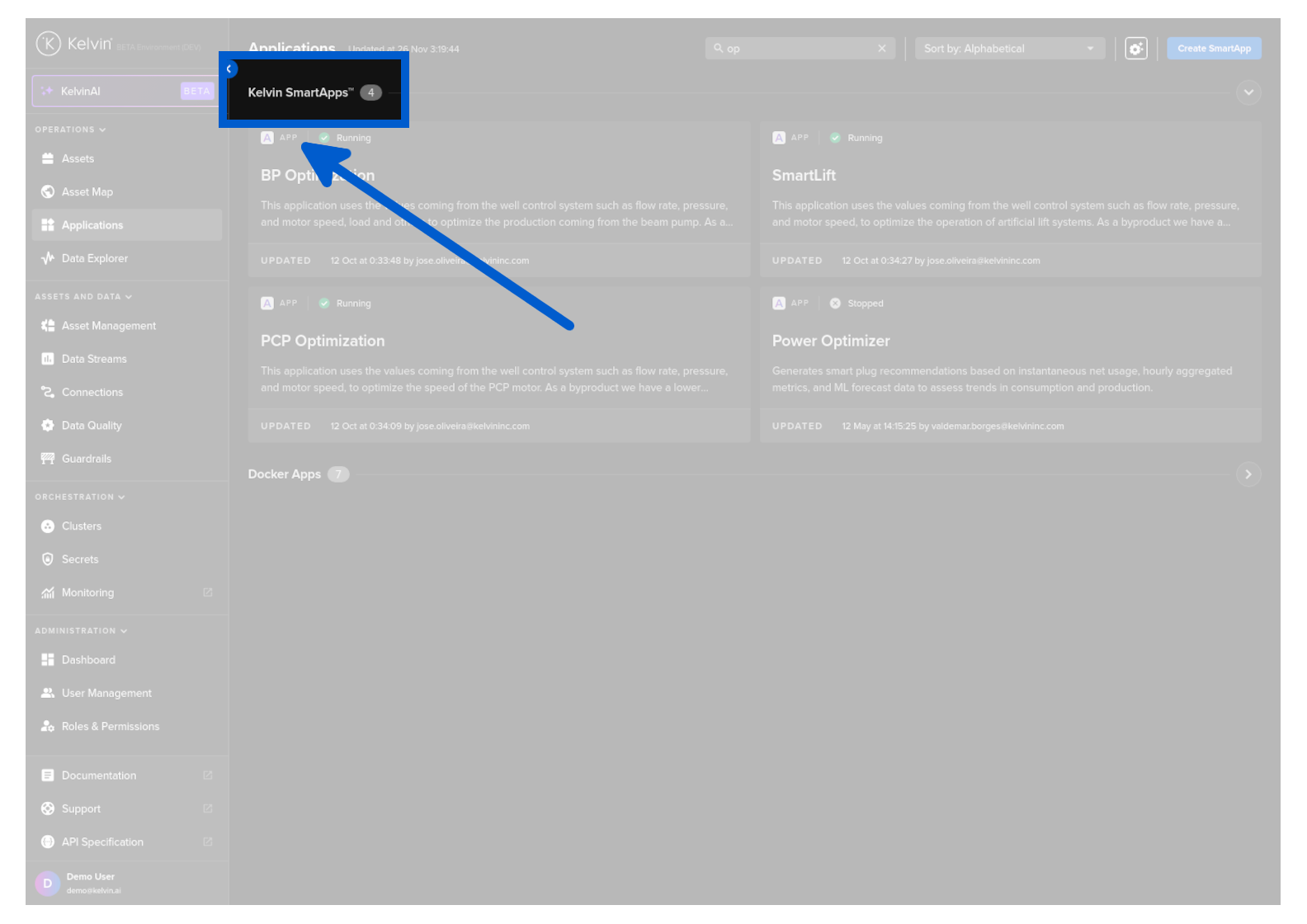The width and height of the screenshot is (1307, 924).
Task: Open Monitoring external link icon
Action: click(x=208, y=592)
